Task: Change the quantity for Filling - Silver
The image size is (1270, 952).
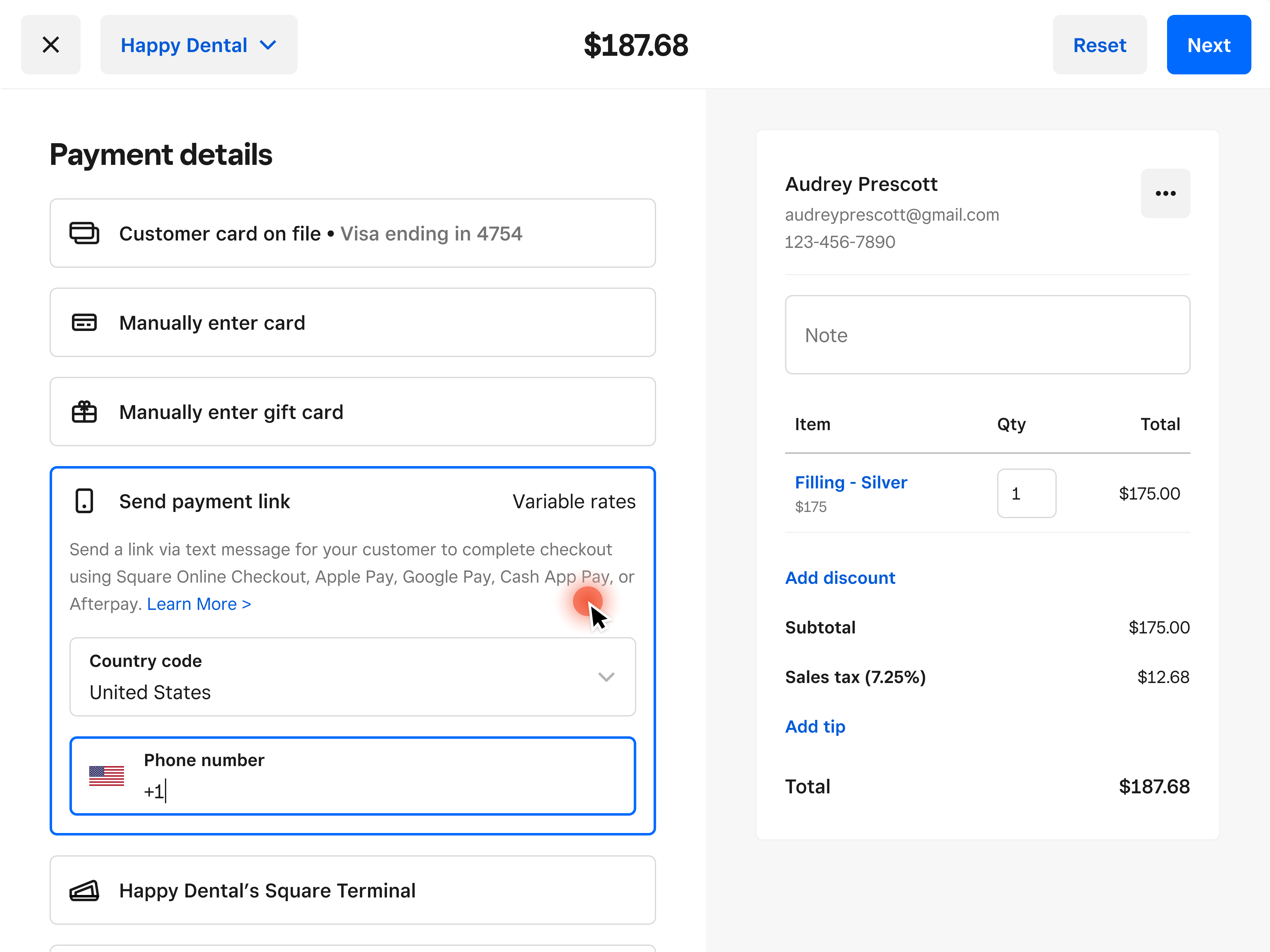Action: pos(1026,493)
